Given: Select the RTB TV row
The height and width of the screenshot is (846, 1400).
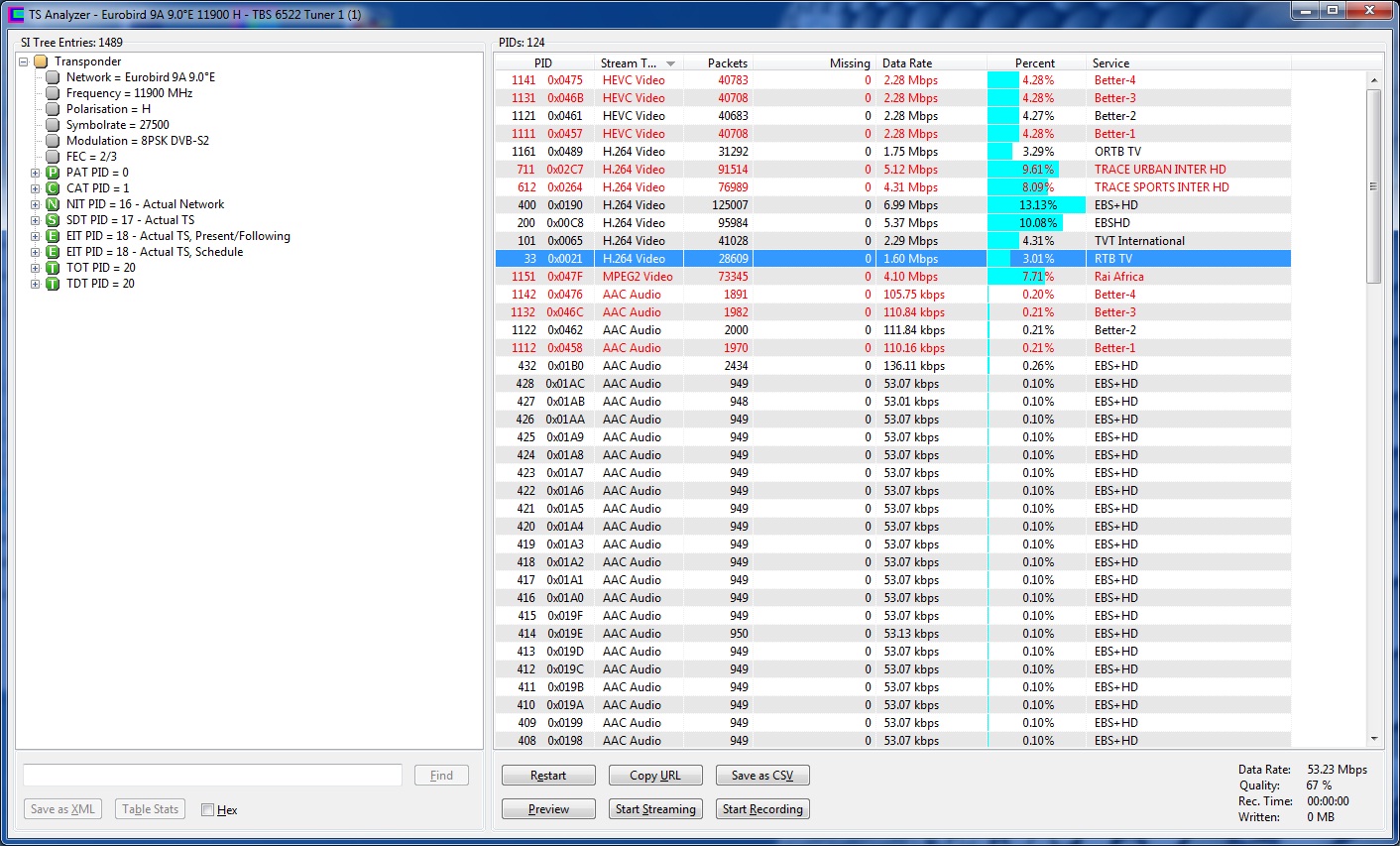Looking at the screenshot, I should [892, 259].
